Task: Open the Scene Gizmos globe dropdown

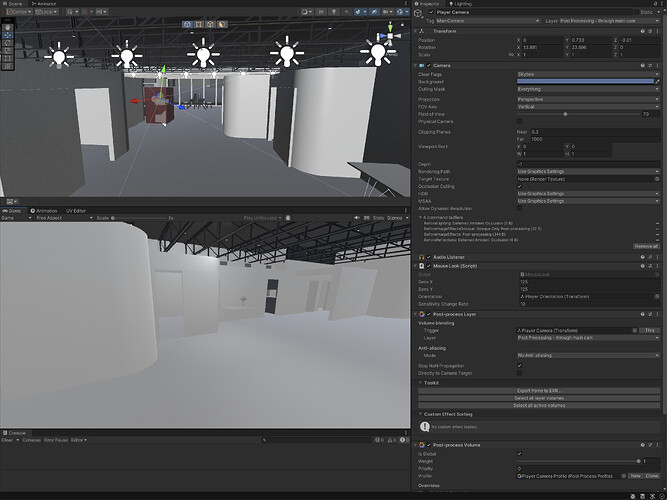Action: click(x=402, y=12)
